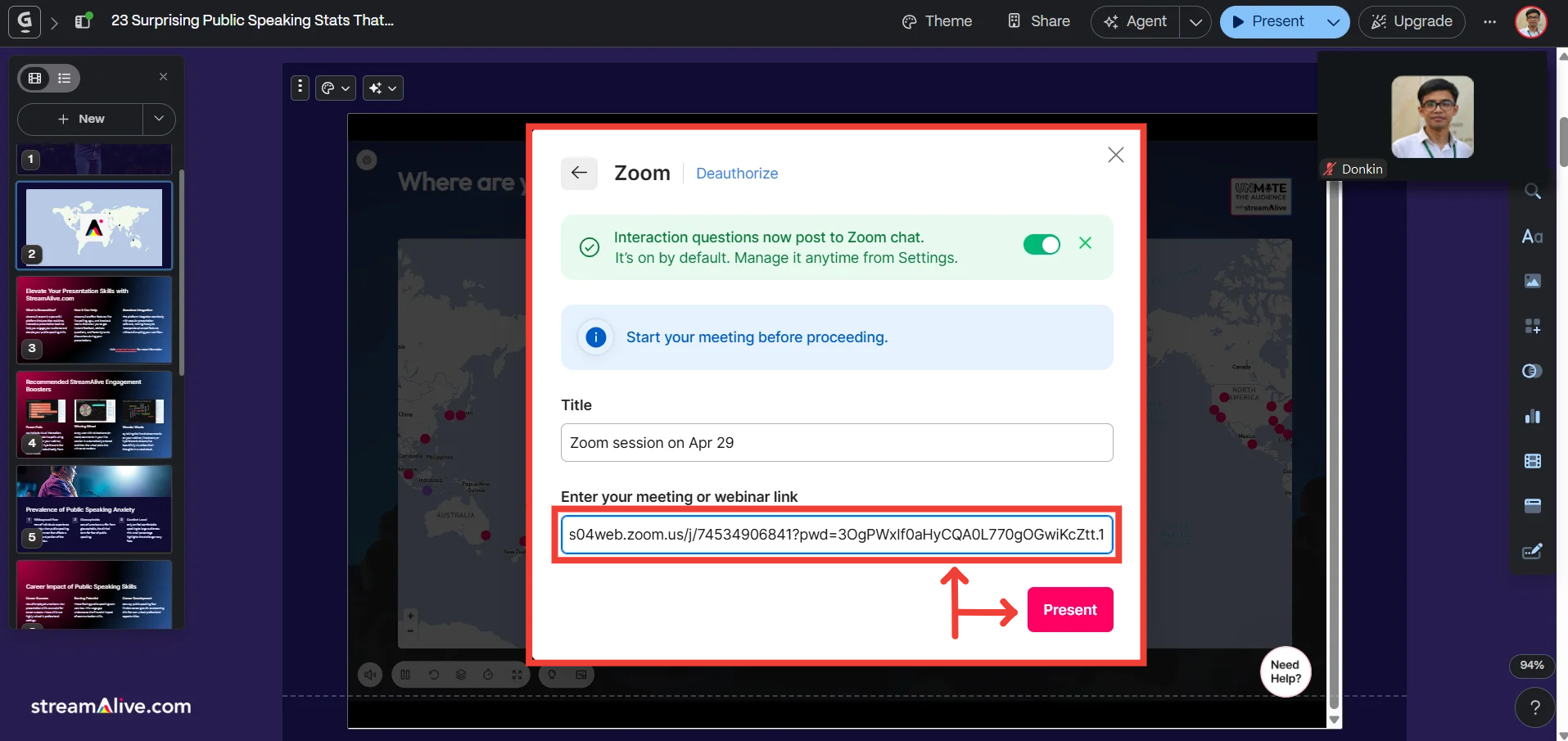Go back from the Zoom dialog
Screen dimensions: 1568x741
click(x=579, y=173)
